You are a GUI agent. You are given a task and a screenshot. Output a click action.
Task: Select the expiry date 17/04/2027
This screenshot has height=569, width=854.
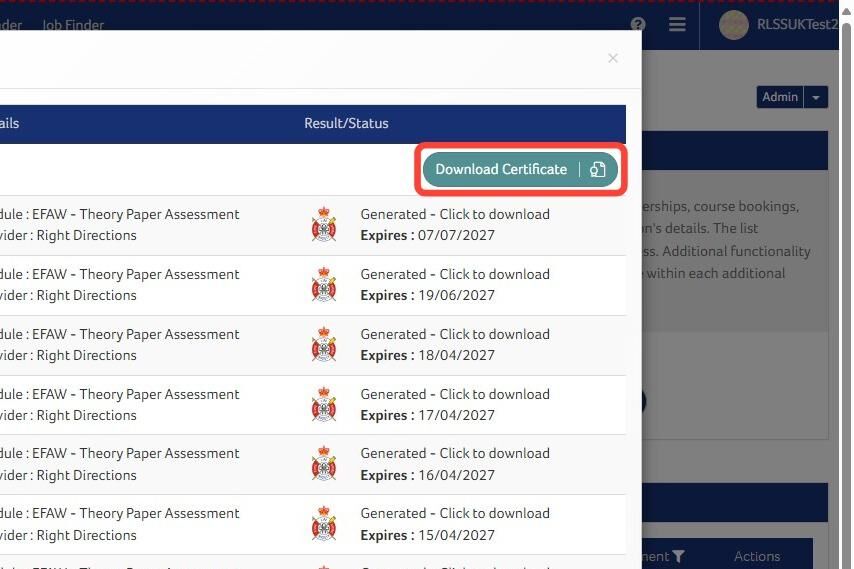pos(456,415)
